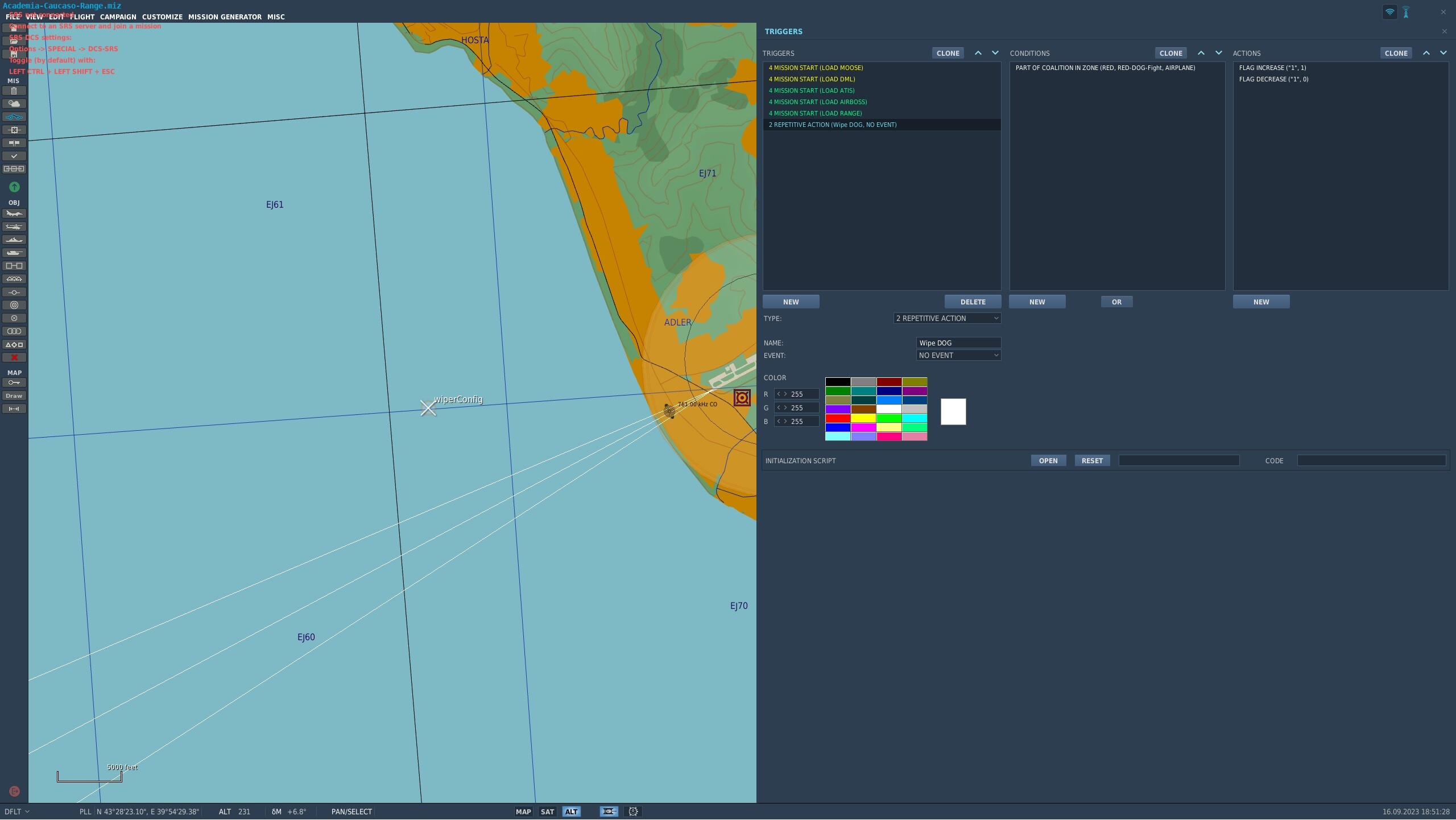Select the ship group placement tool
This screenshot has width=1456, height=820.
pyautogui.click(x=14, y=240)
